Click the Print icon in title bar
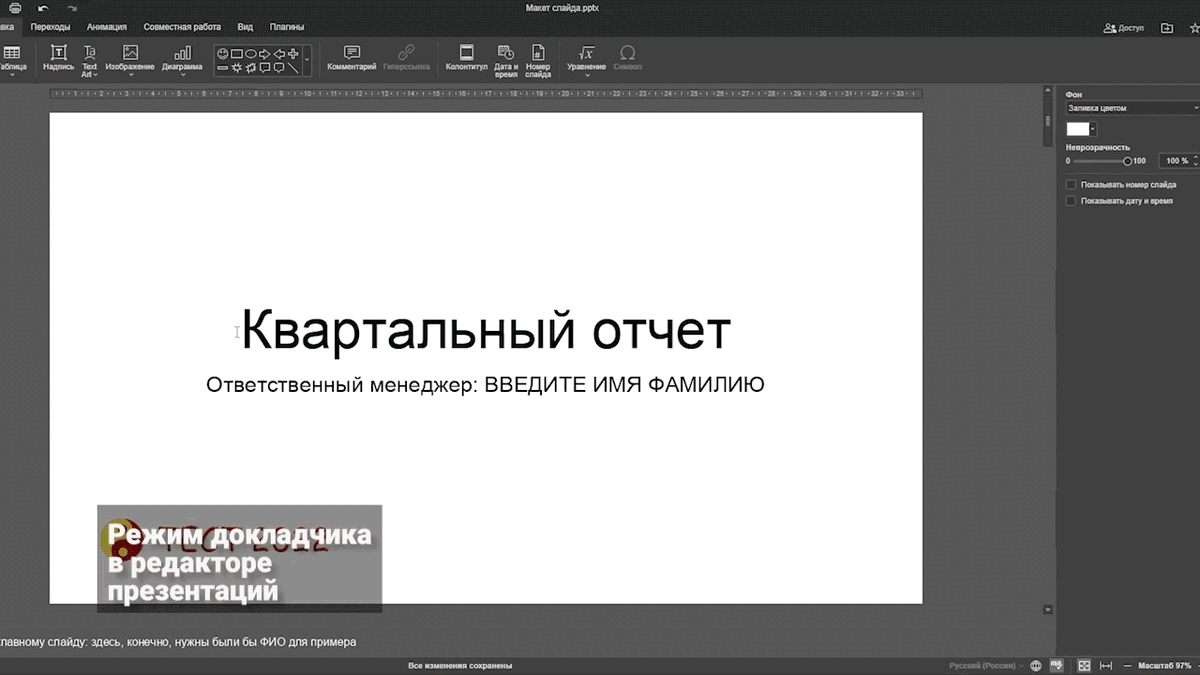 [x=15, y=8]
